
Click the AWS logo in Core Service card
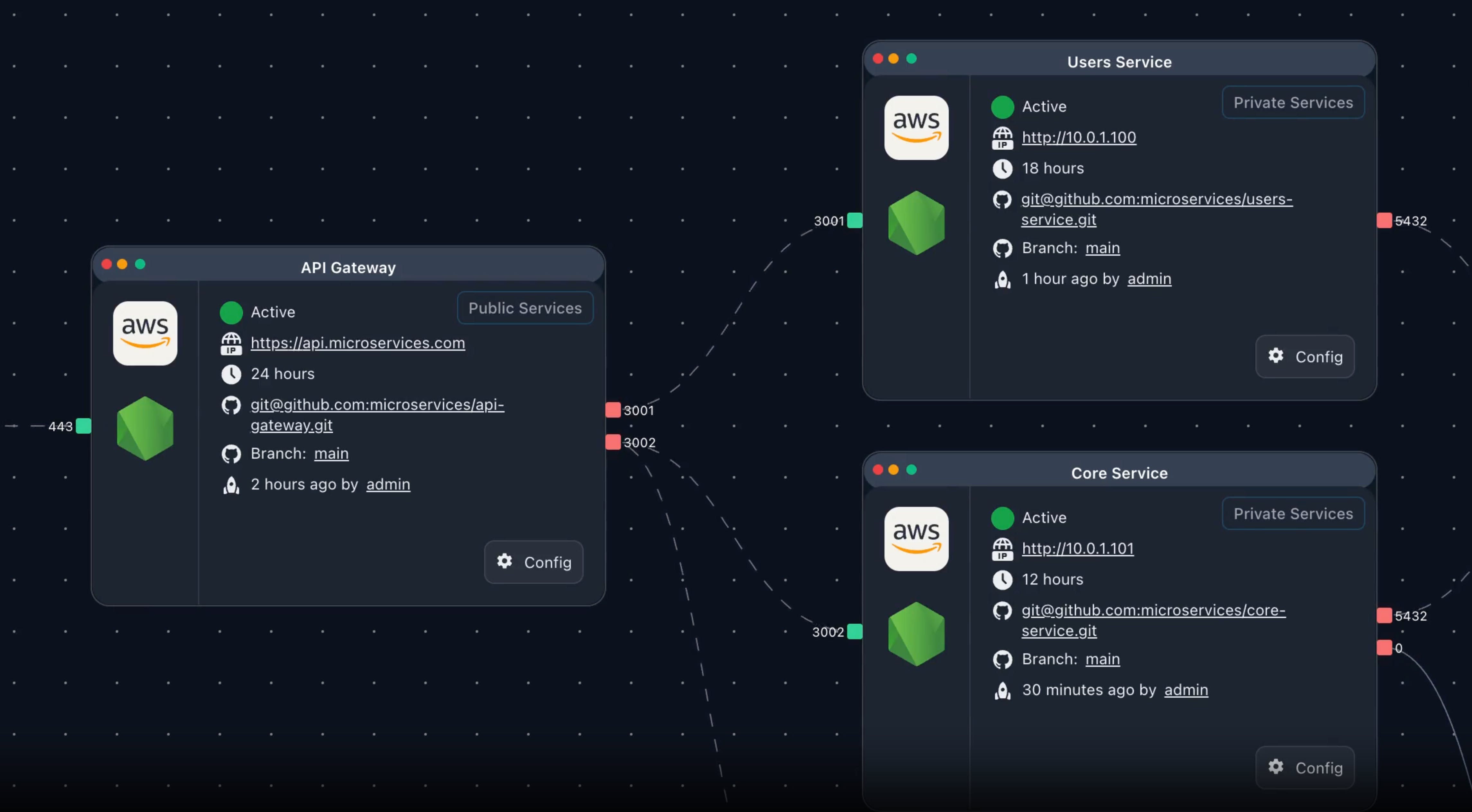pos(916,538)
